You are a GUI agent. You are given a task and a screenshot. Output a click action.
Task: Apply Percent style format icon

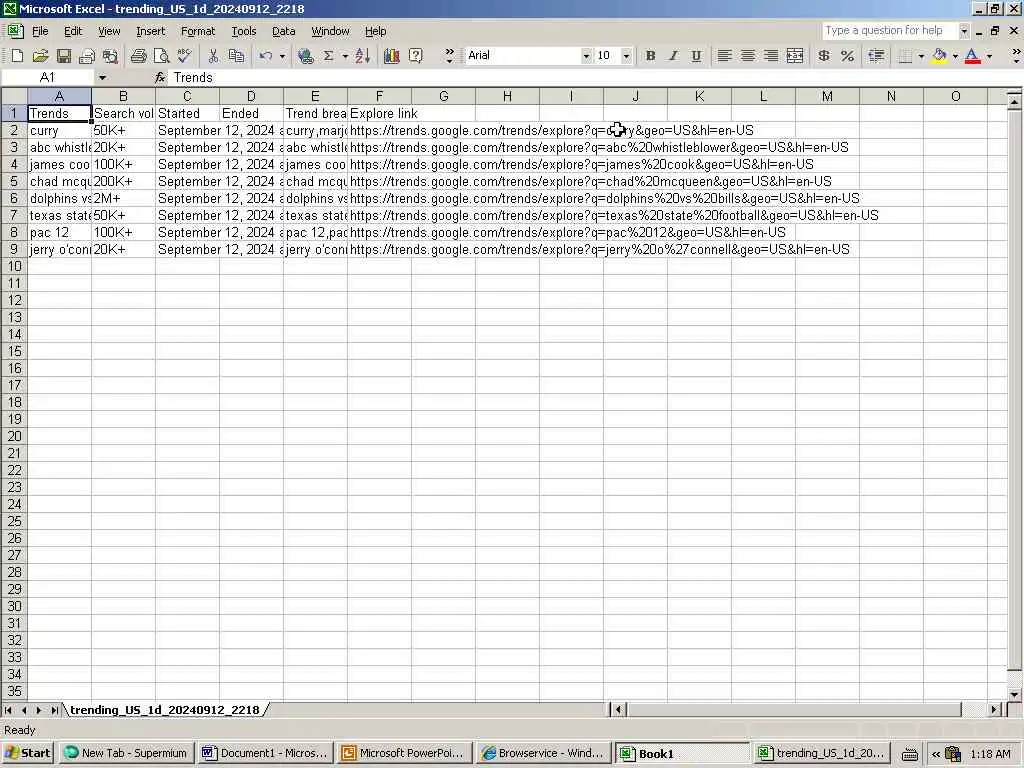click(x=847, y=56)
